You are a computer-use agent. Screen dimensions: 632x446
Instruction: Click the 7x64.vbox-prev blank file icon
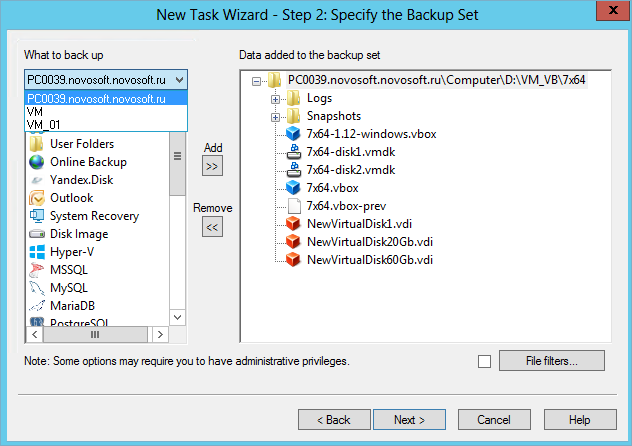pyautogui.click(x=294, y=206)
